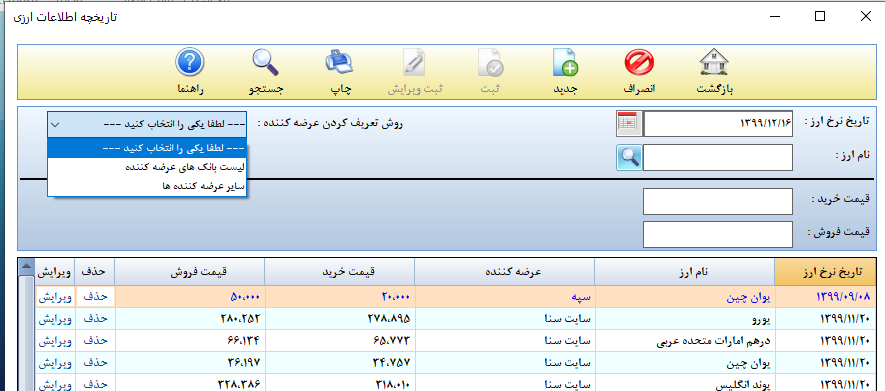Select 'سایت سنا' in the یورو row
Image resolution: width=885 pixels, height=391 pixels.
coord(505,319)
